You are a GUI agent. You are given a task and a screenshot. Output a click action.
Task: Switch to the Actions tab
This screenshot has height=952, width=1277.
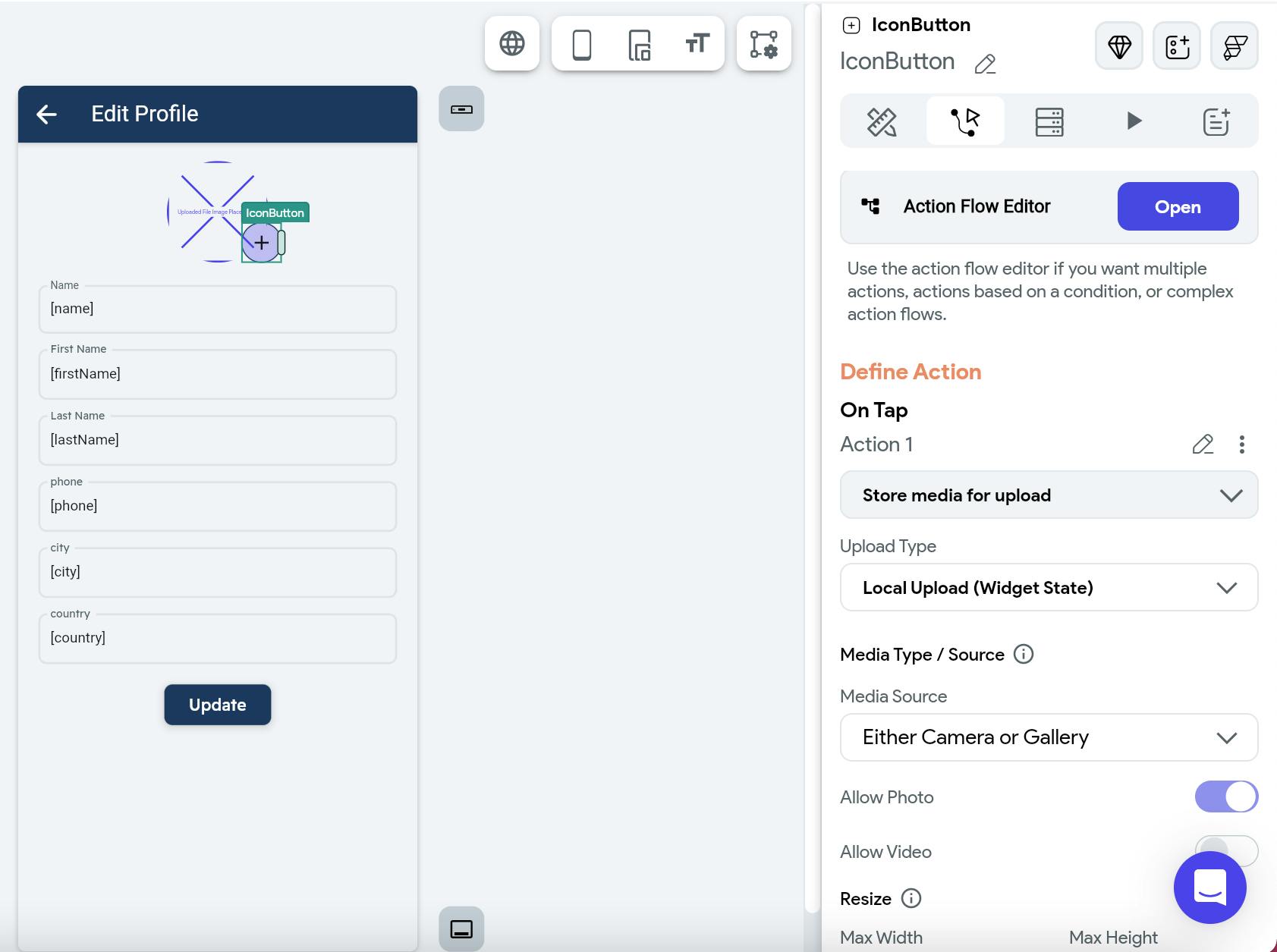pyautogui.click(x=965, y=121)
